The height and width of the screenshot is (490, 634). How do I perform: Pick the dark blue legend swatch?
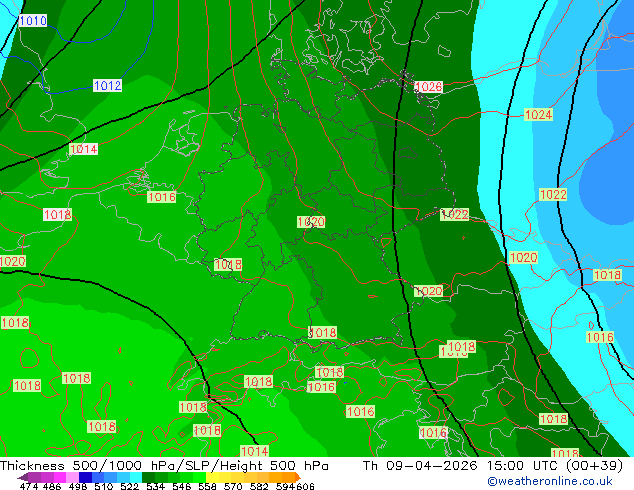point(85,477)
